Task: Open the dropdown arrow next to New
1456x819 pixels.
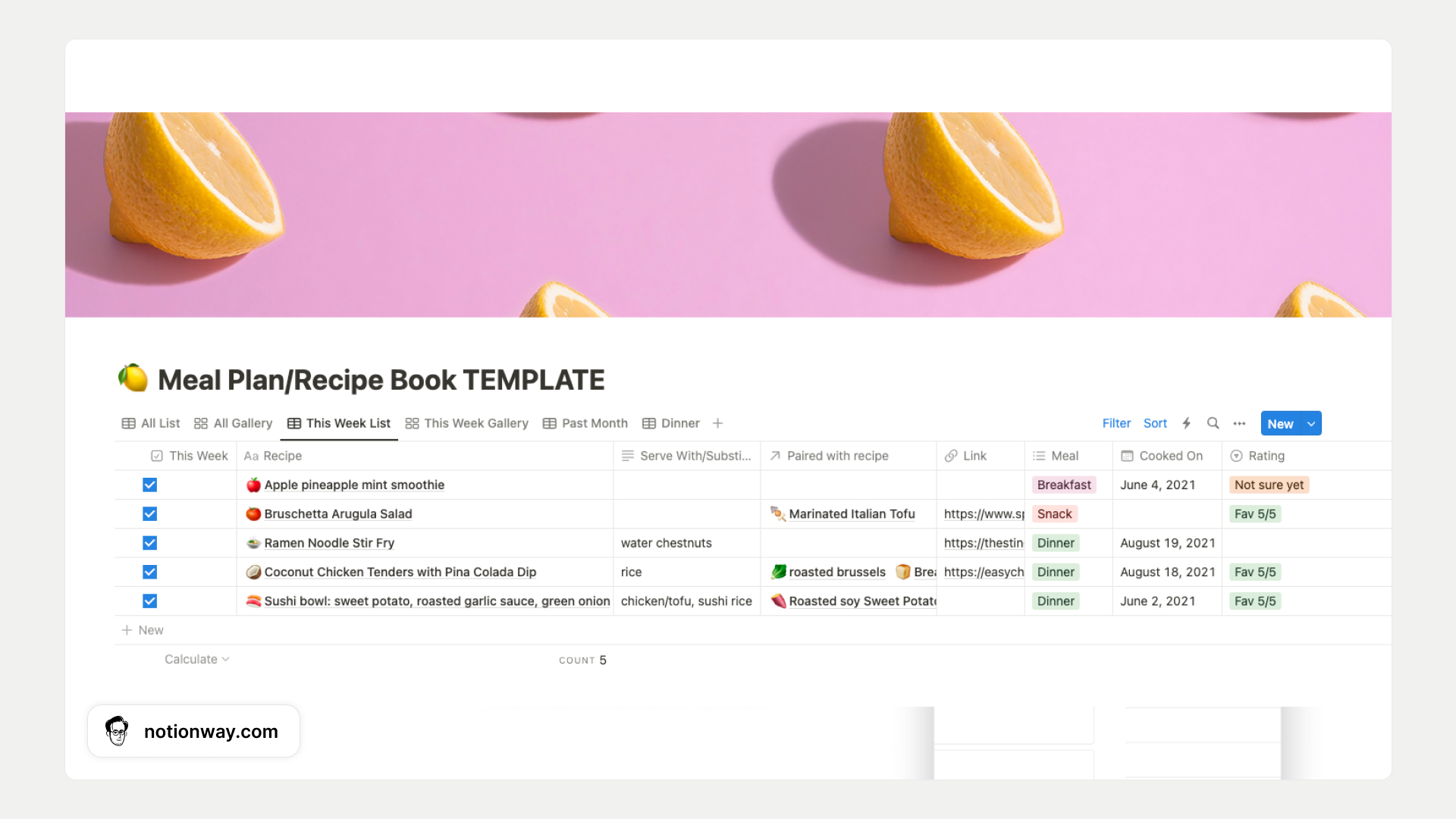Action: tap(1311, 423)
